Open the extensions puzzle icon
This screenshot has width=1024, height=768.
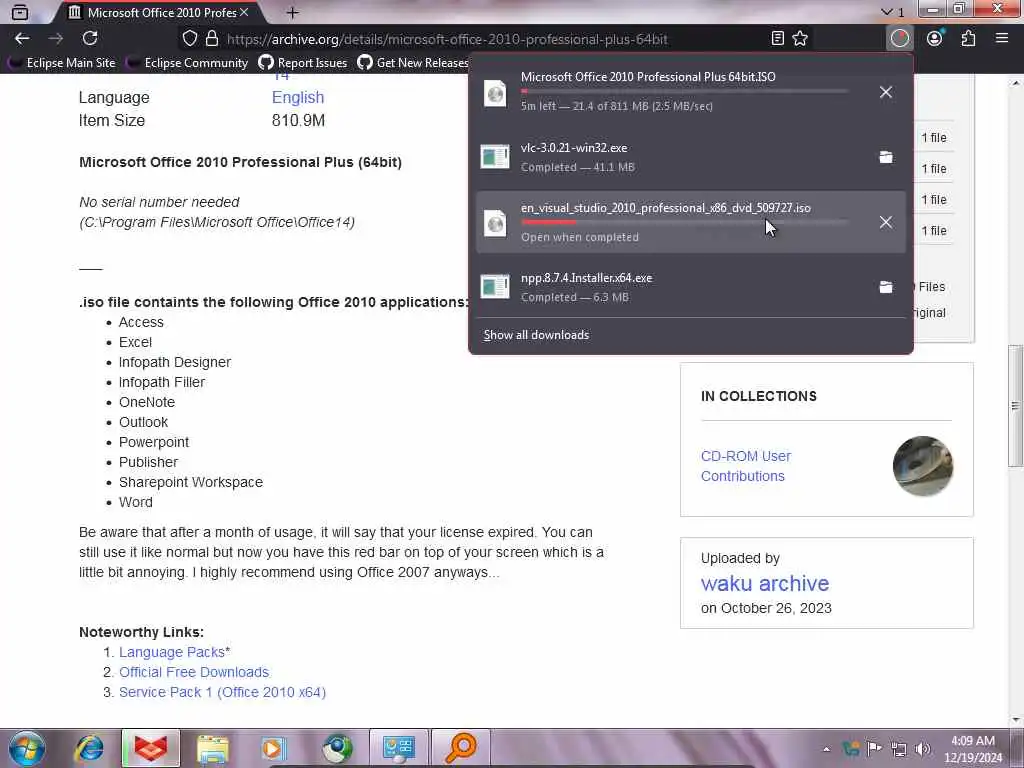[x=968, y=39]
